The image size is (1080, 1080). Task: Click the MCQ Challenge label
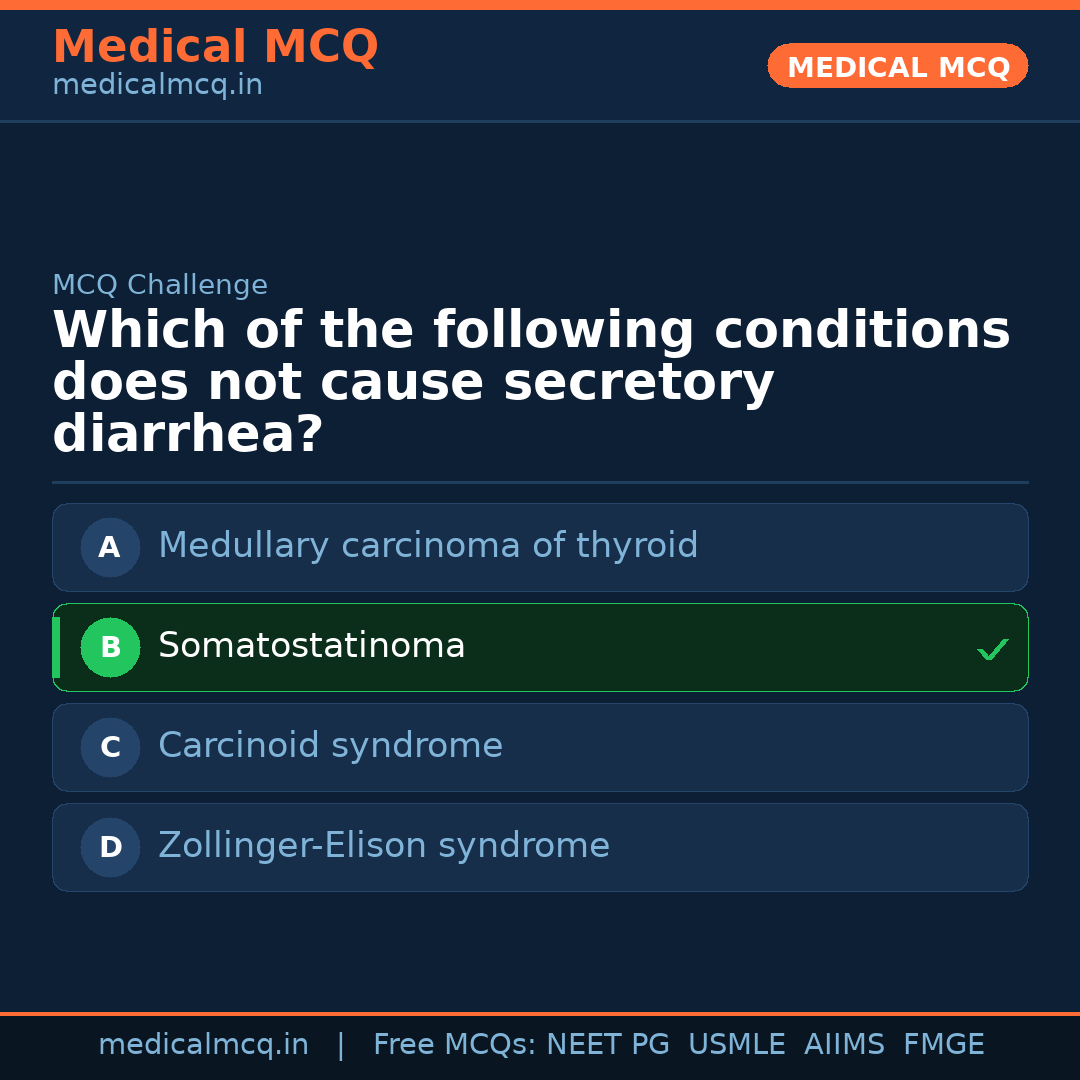point(160,285)
